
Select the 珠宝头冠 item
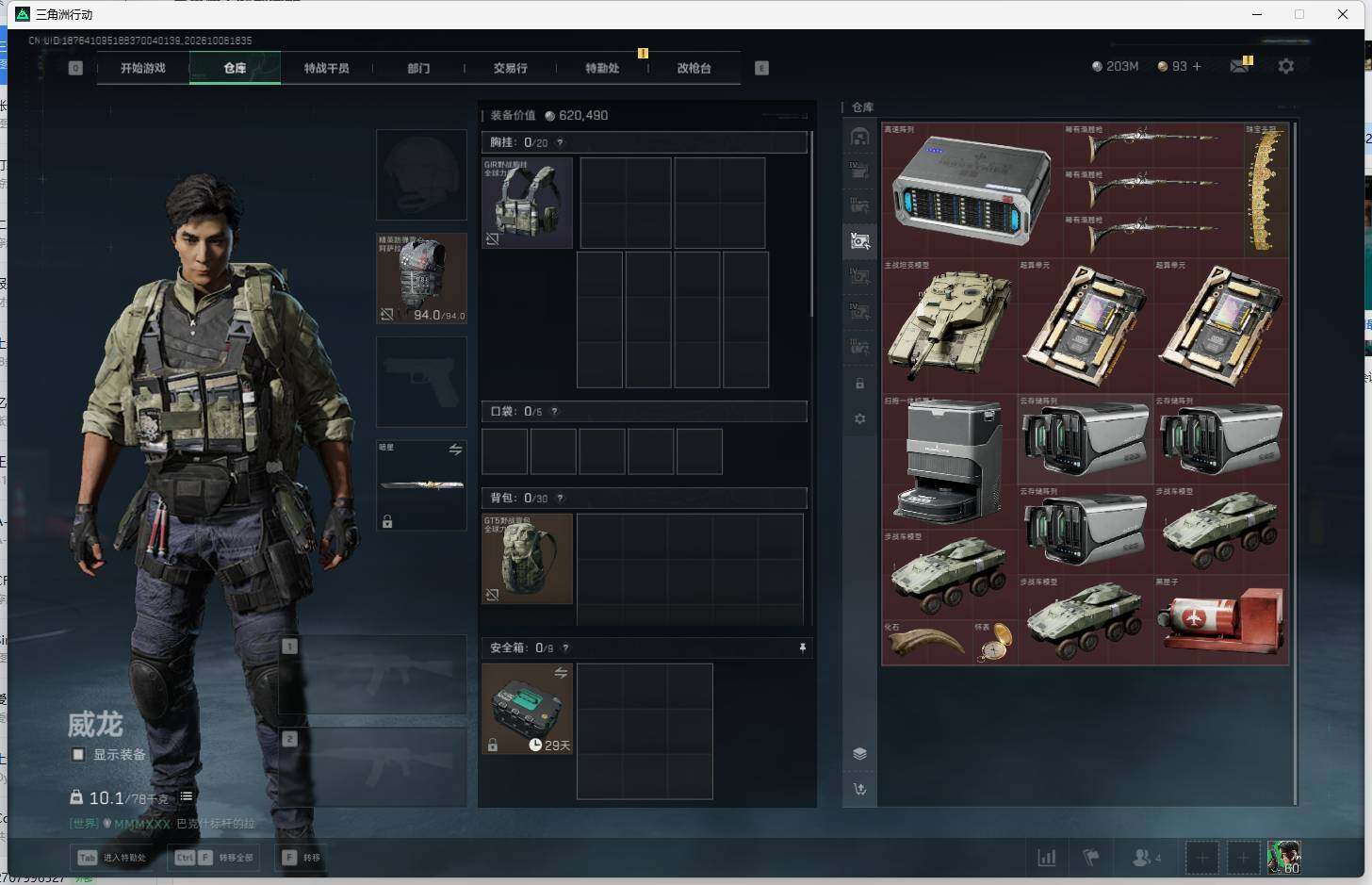[1266, 190]
